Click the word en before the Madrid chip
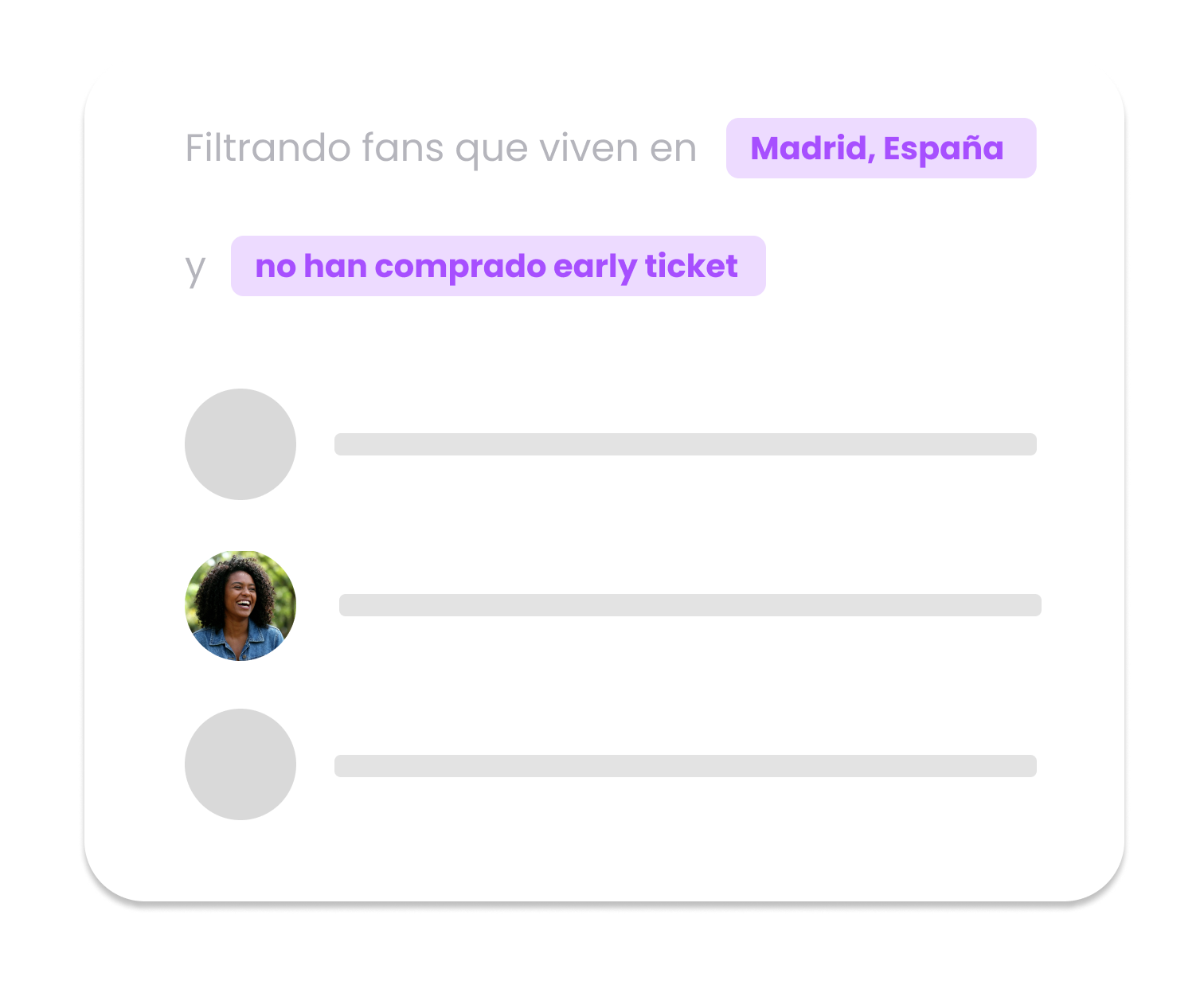The height and width of the screenshot is (981, 1204). coord(674,148)
